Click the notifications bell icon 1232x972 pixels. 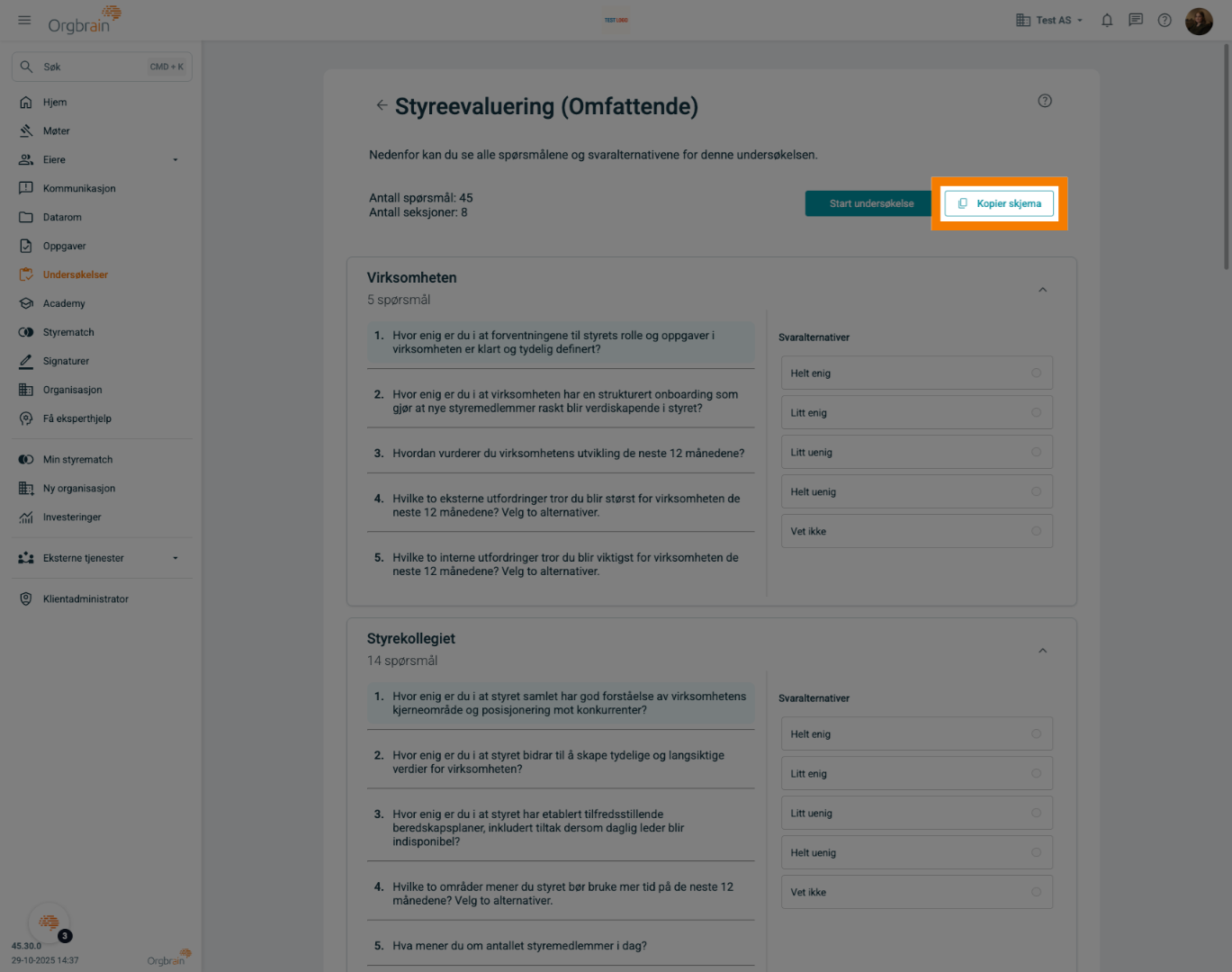pos(1107,20)
